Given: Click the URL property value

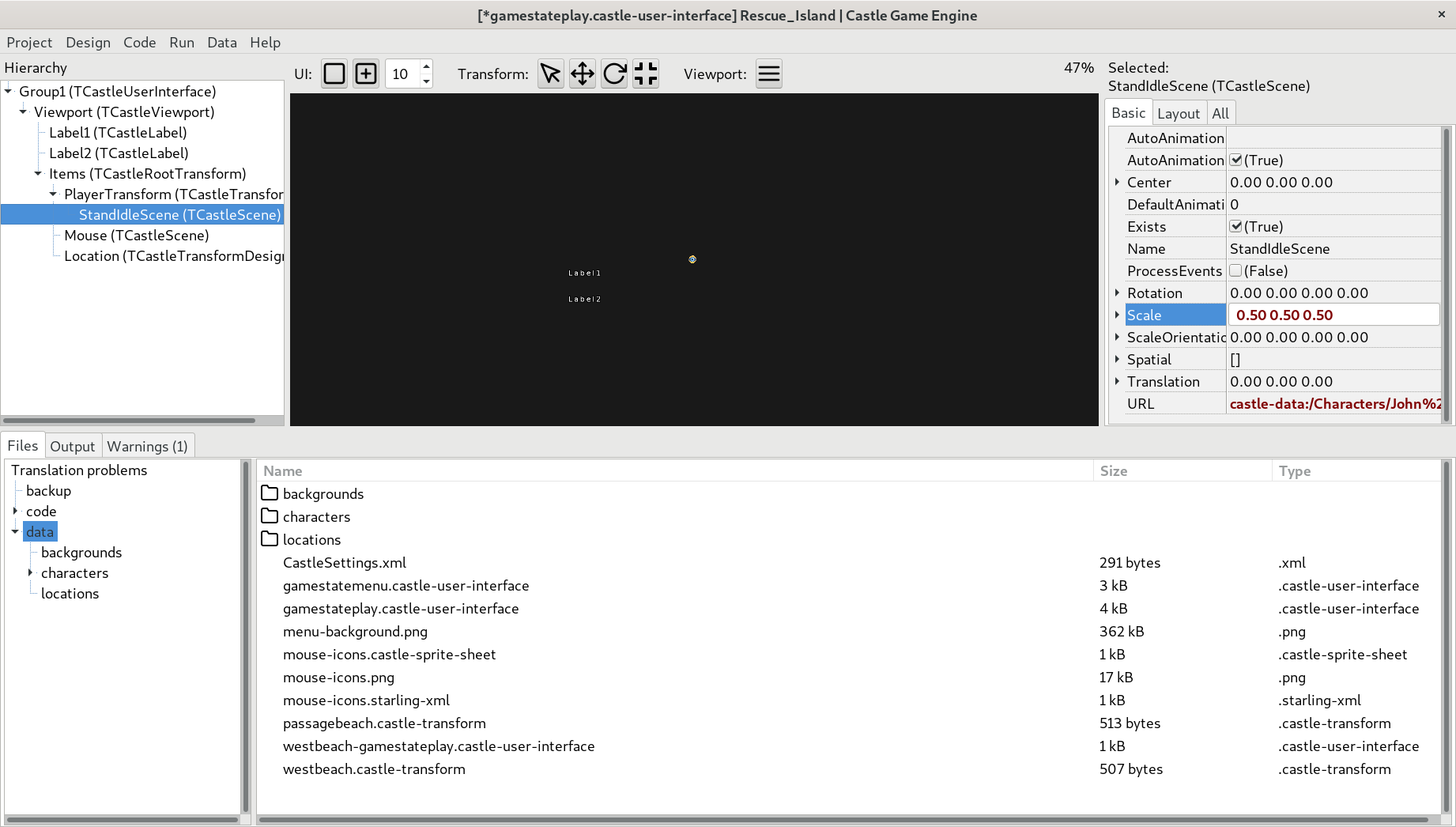Looking at the screenshot, I should coord(1334,403).
